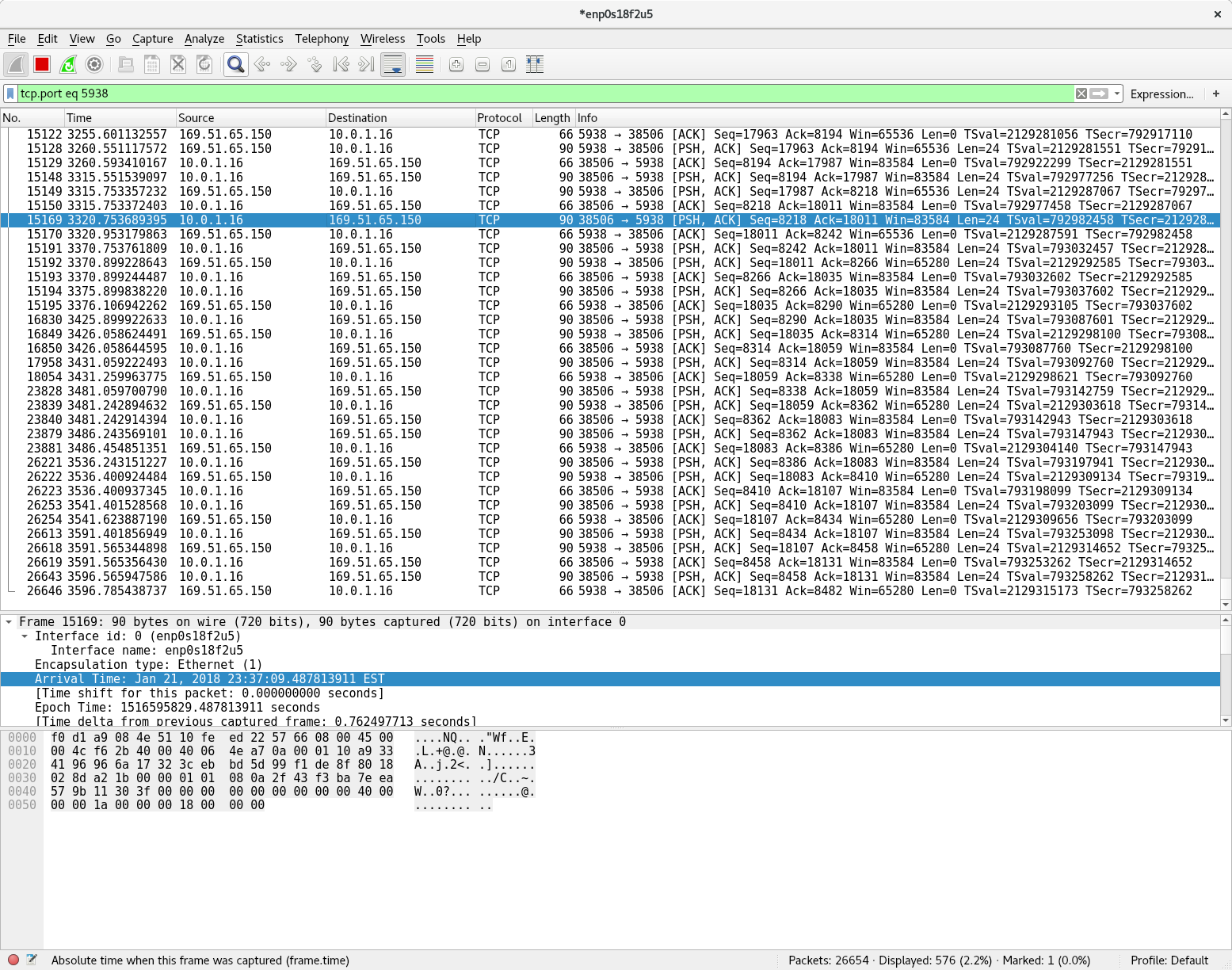The height and width of the screenshot is (970, 1232).
Task: Open capture options gear icon
Action: [x=94, y=65]
